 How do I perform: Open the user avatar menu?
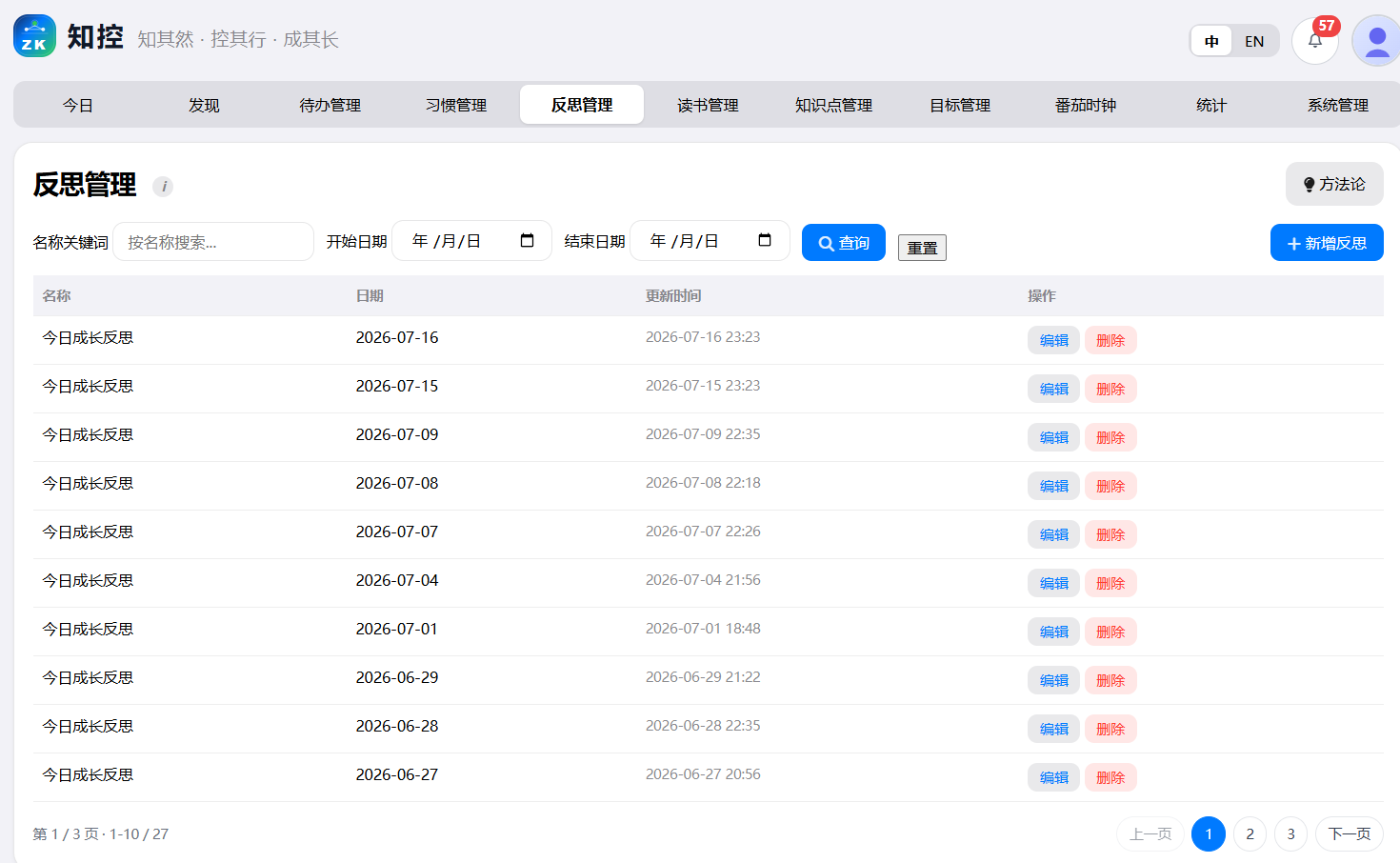click(x=1375, y=41)
